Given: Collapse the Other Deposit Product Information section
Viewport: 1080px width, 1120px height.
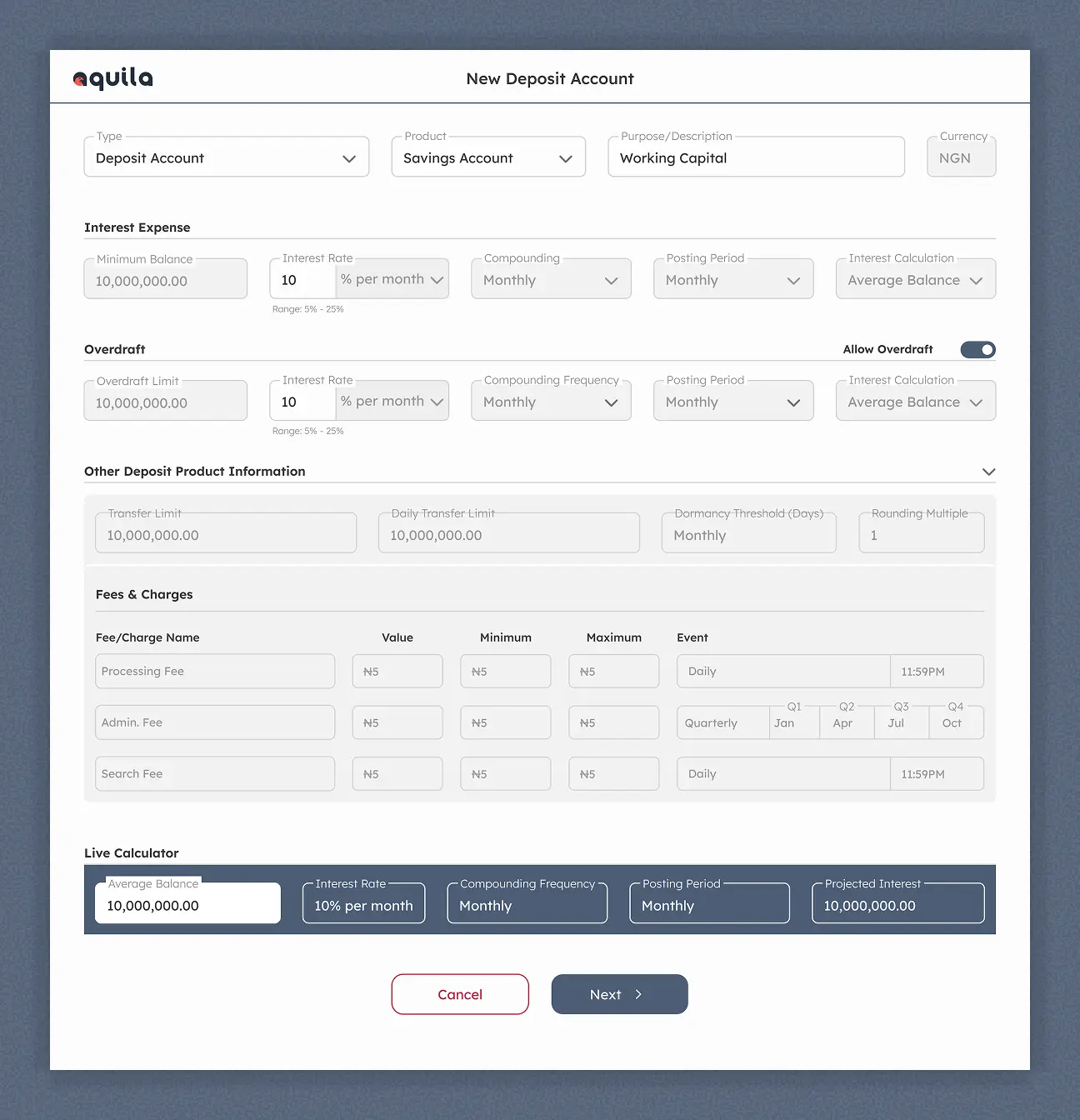Looking at the screenshot, I should [x=988, y=472].
